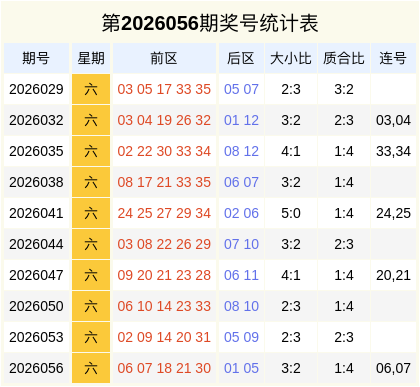
Task: Click size ratio 2:3 in row 2026050
Action: coord(291,306)
